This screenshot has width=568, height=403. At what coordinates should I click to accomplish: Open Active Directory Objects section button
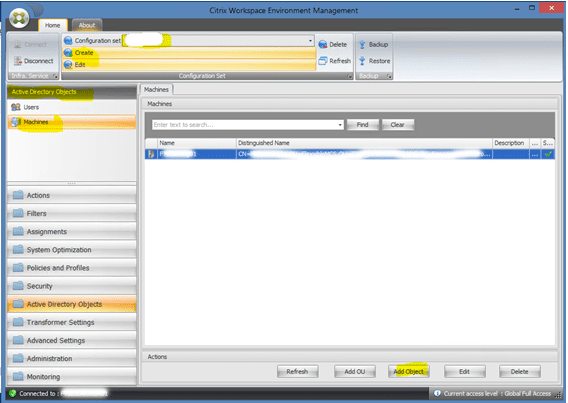(x=72, y=304)
